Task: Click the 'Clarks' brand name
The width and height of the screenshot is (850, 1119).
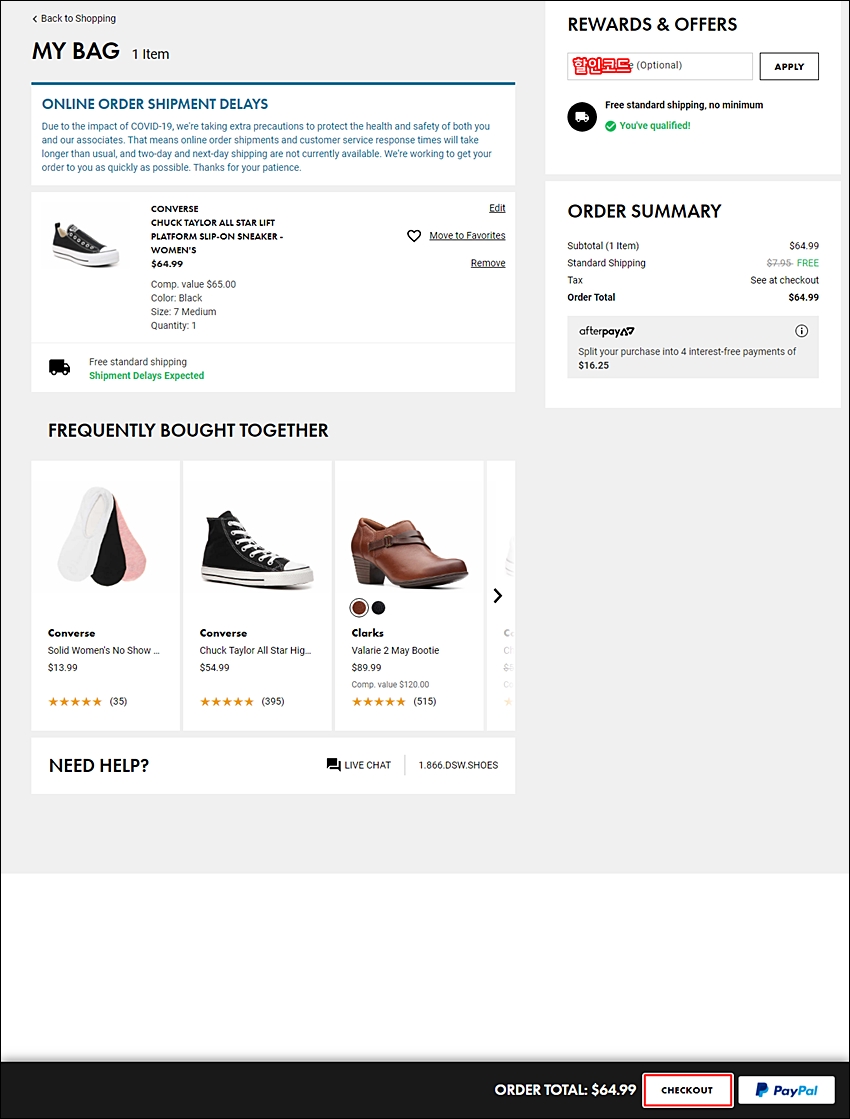Action: click(368, 633)
